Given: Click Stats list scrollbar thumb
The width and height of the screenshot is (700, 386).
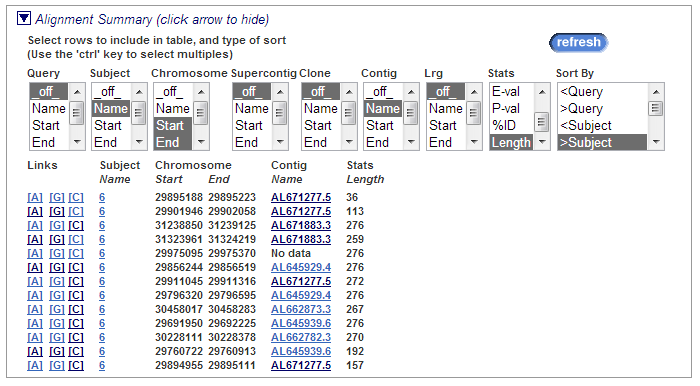Looking at the screenshot, I should pos(542,121).
